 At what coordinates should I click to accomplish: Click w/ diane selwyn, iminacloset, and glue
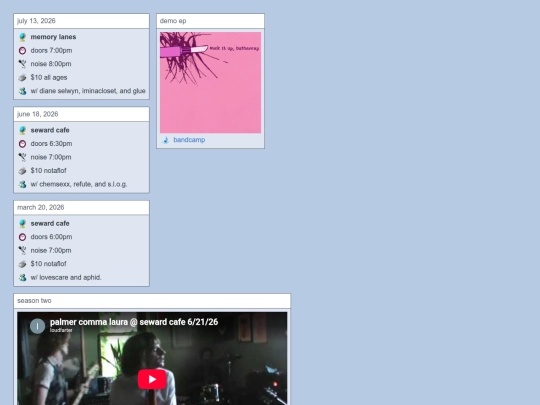[88, 91]
